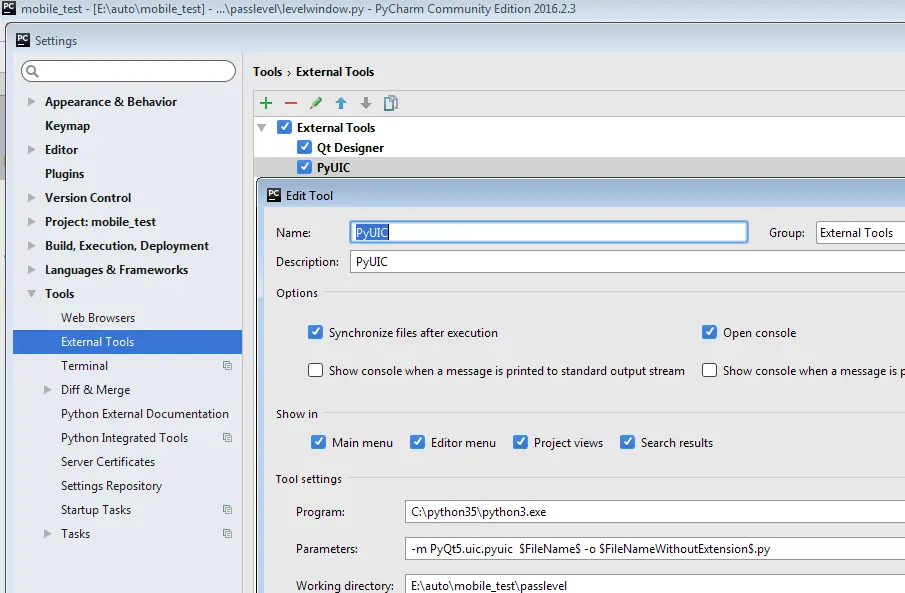Viewport: 905px width, 593px height.
Task: Click project-level icon beside Tasks
Action: tap(227, 534)
